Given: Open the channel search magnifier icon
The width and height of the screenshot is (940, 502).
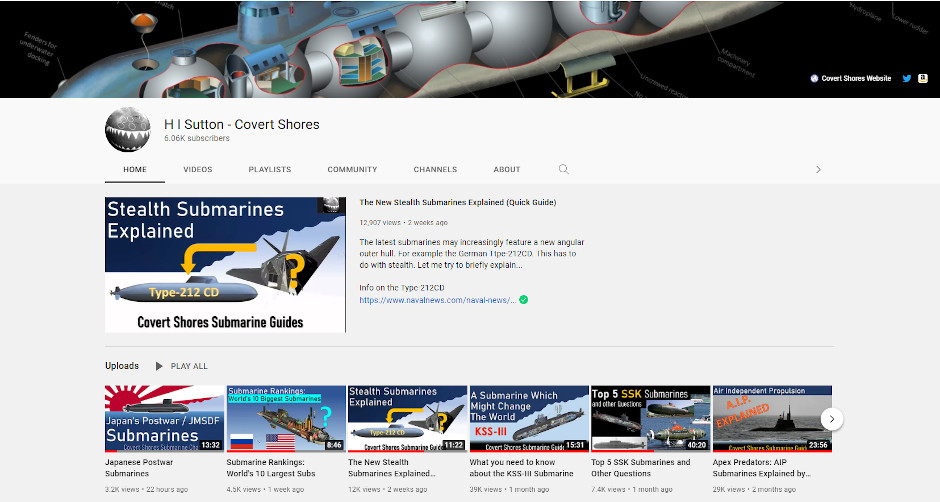Looking at the screenshot, I should pos(564,169).
